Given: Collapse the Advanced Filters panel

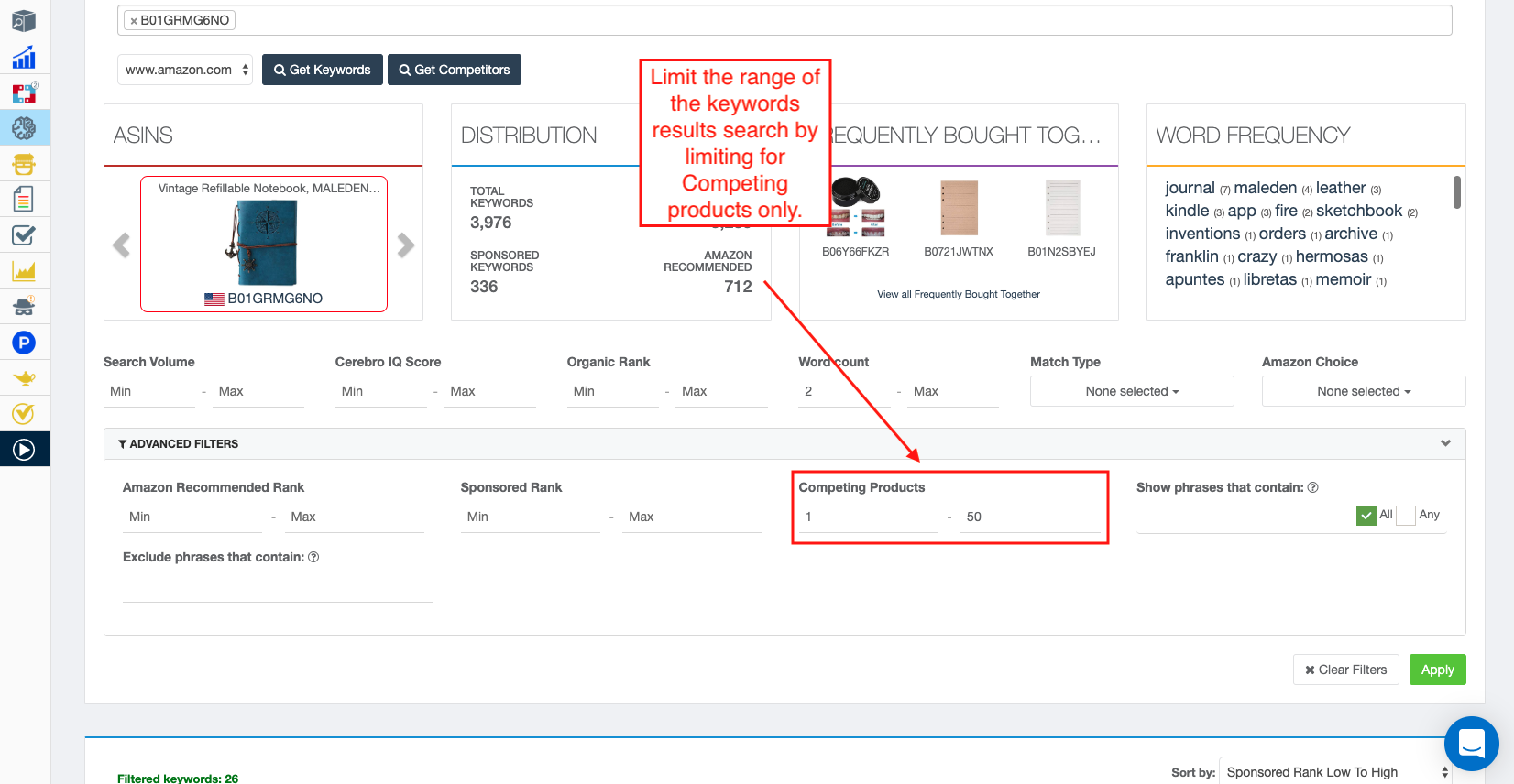Looking at the screenshot, I should (1445, 443).
